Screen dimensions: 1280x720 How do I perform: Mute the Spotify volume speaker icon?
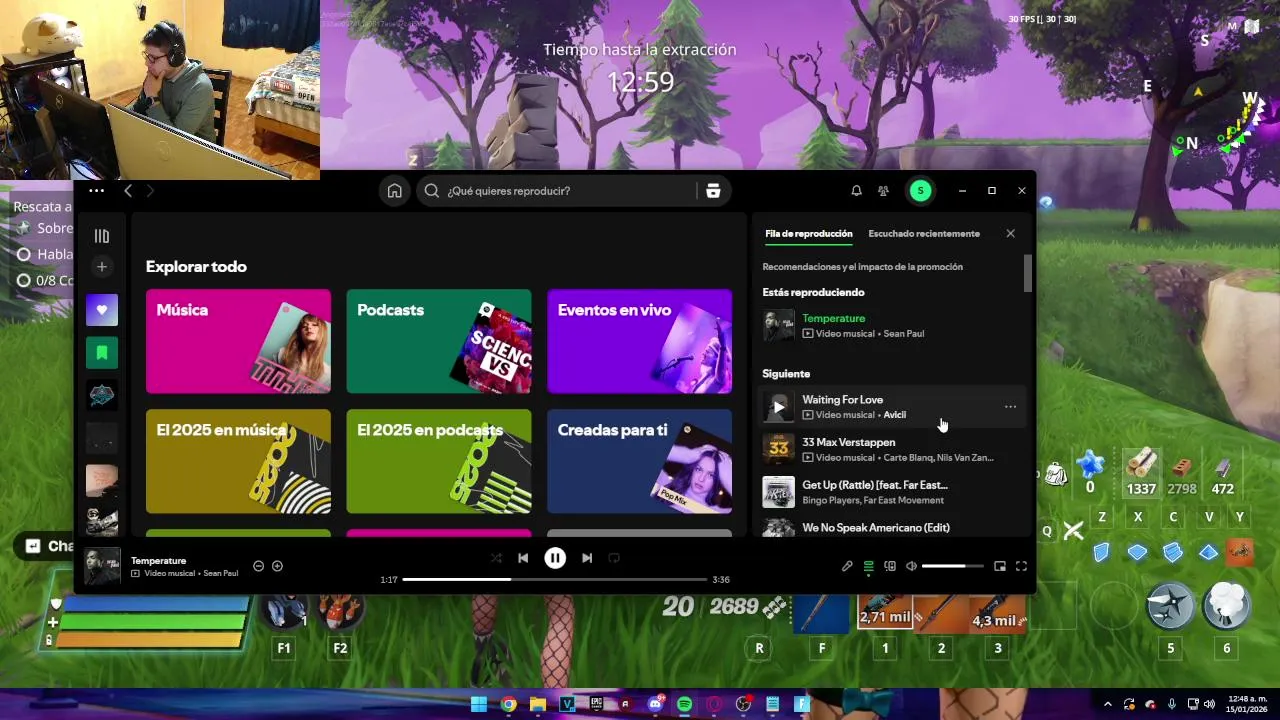point(911,566)
